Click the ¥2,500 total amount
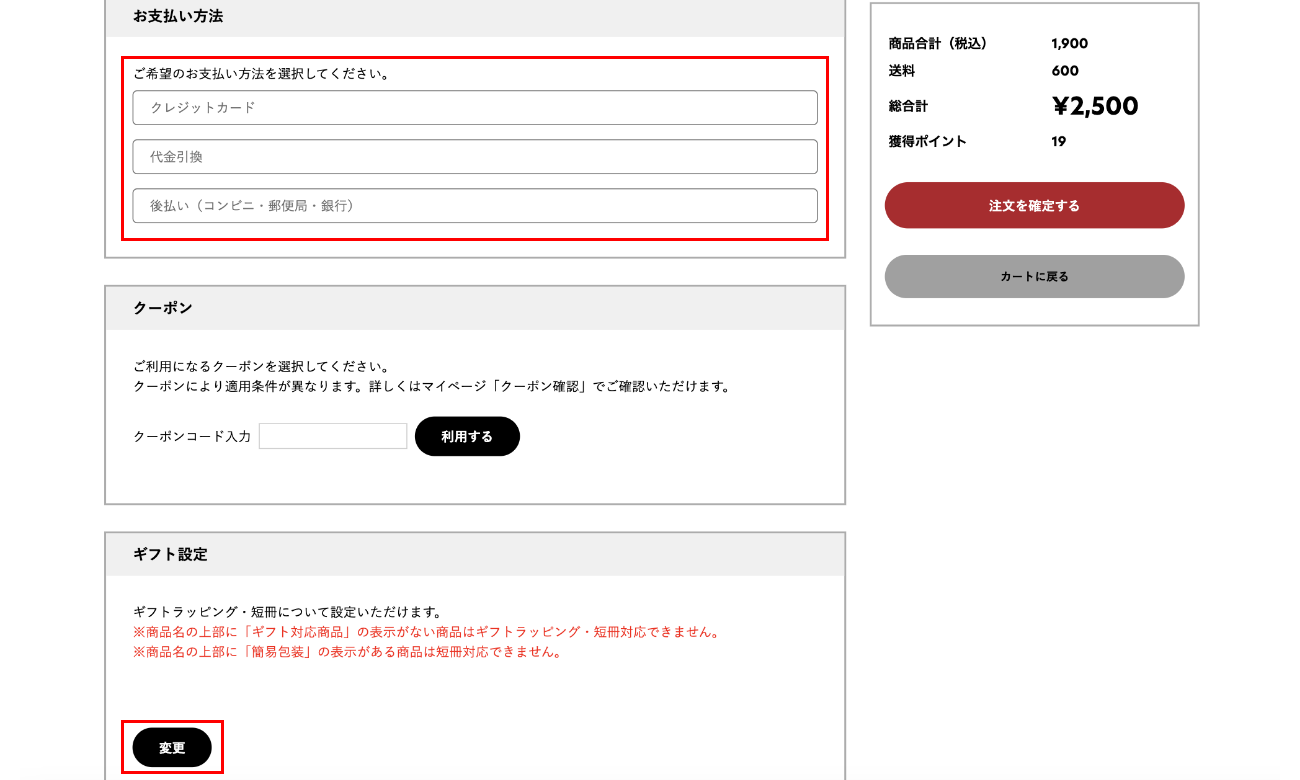Viewport: 1300px width, 780px height. 1095,106
